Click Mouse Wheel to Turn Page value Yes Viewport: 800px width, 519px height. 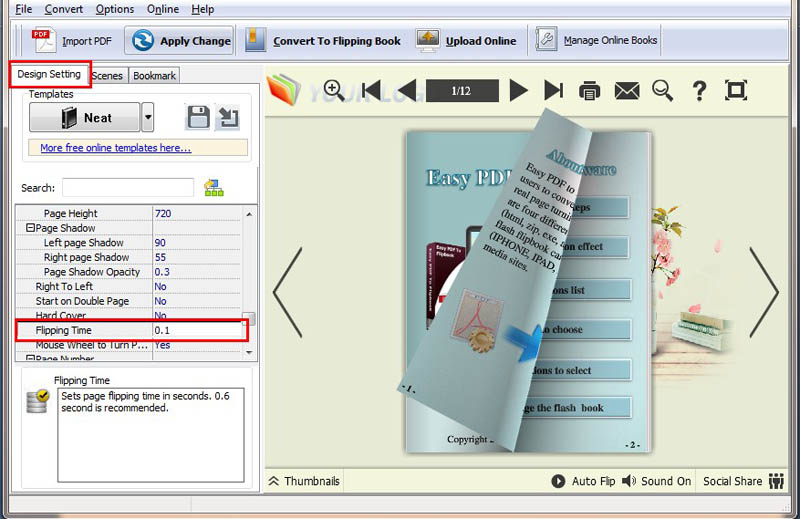click(196, 345)
